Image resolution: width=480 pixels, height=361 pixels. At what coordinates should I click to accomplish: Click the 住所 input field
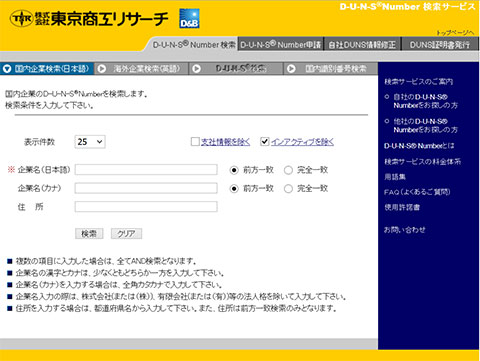146,207
